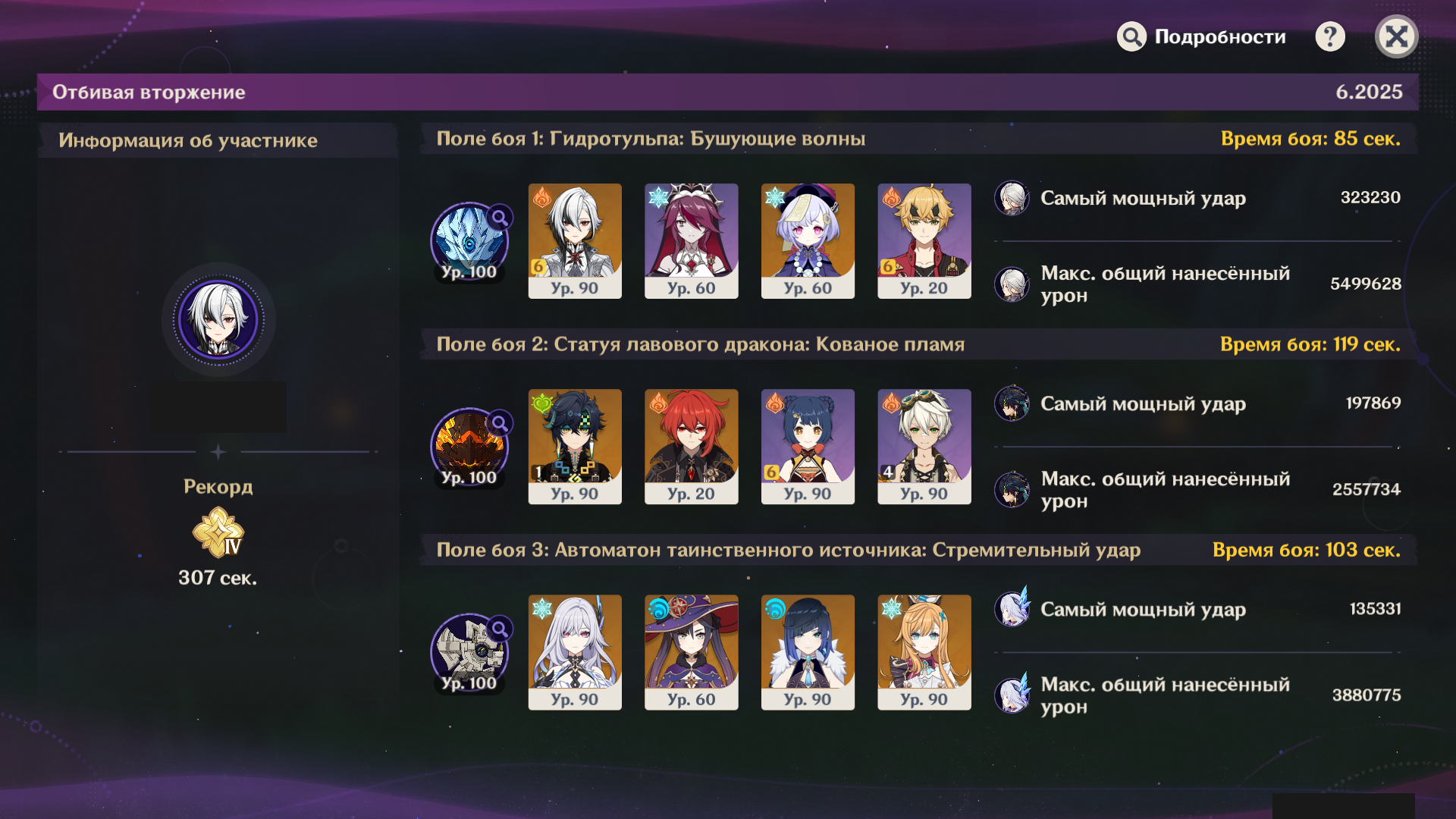Click the Поле боя 1 header row
Viewport: 1456px width, 819px height.
(x=918, y=139)
